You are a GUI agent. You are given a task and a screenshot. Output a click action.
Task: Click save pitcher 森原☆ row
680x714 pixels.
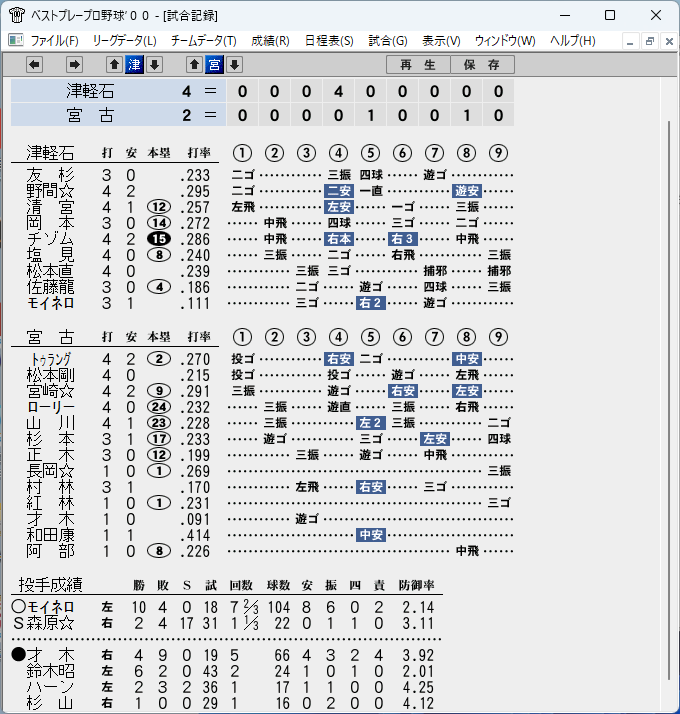(x=225, y=623)
